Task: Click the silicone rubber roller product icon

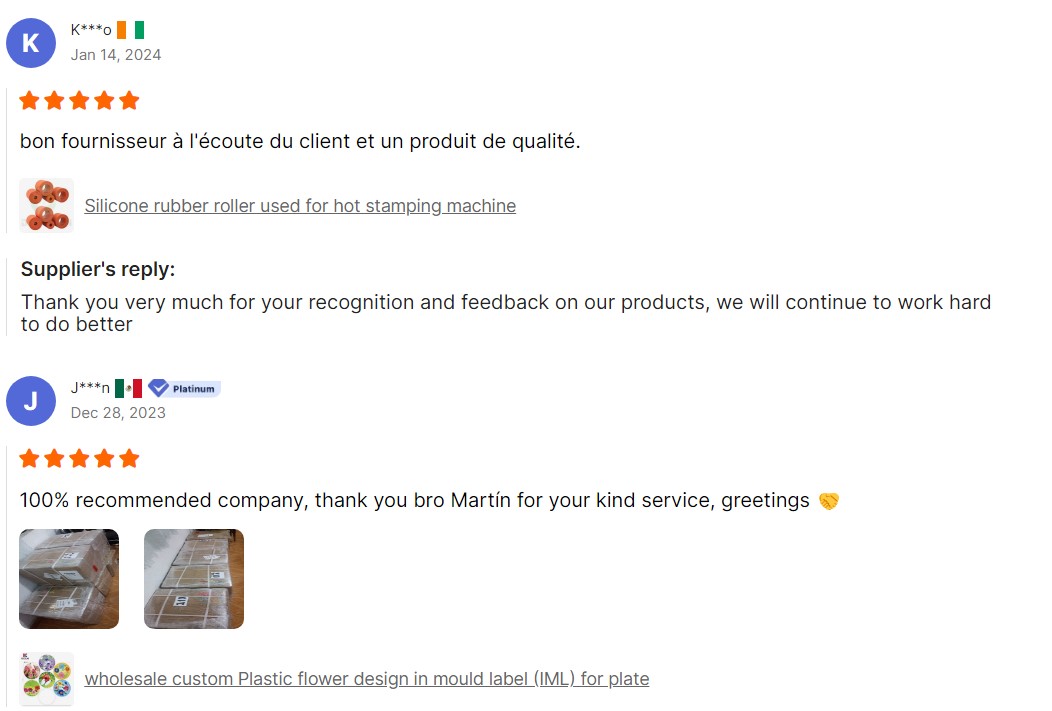Action: tap(47, 205)
